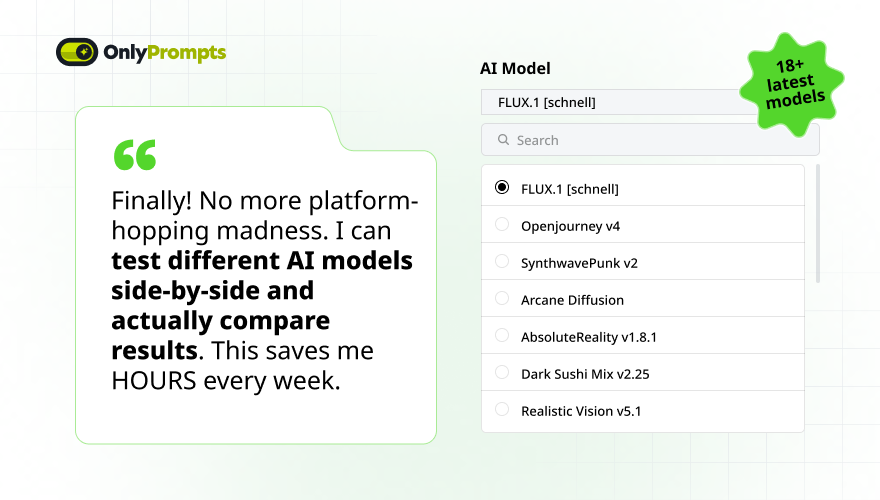Image resolution: width=880 pixels, height=500 pixels.
Task: Click the OnlyPrompts brand name text
Action: click(164, 53)
